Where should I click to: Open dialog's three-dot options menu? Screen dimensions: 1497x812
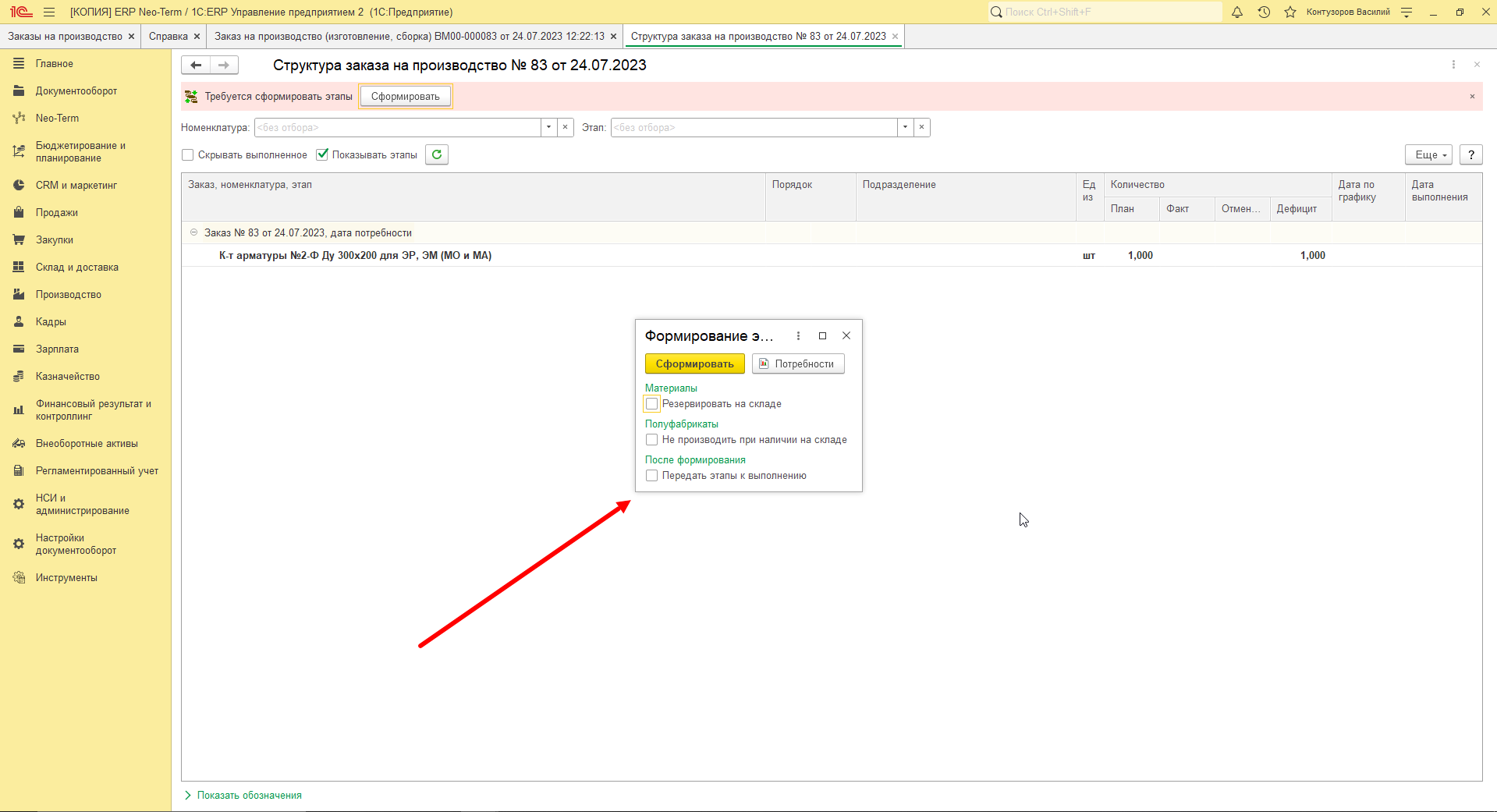(x=798, y=336)
